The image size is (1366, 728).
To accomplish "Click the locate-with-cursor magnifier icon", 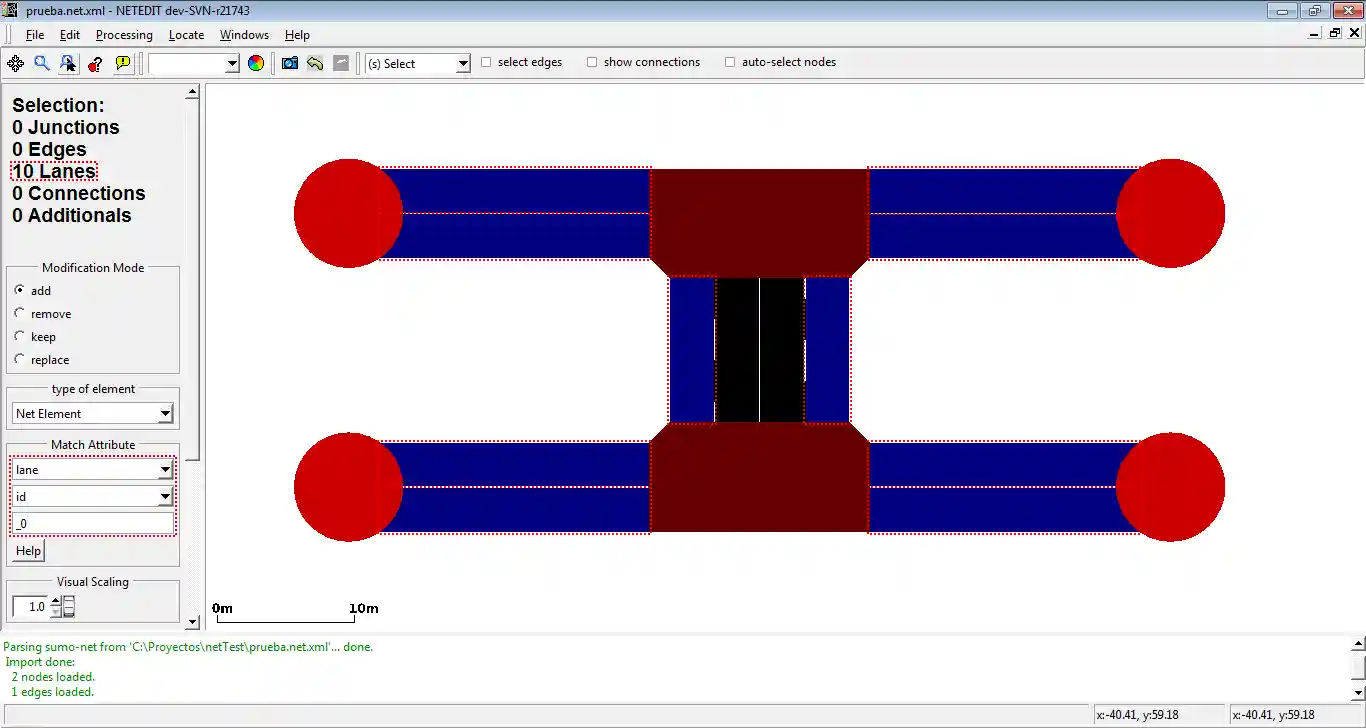I will (x=68, y=63).
